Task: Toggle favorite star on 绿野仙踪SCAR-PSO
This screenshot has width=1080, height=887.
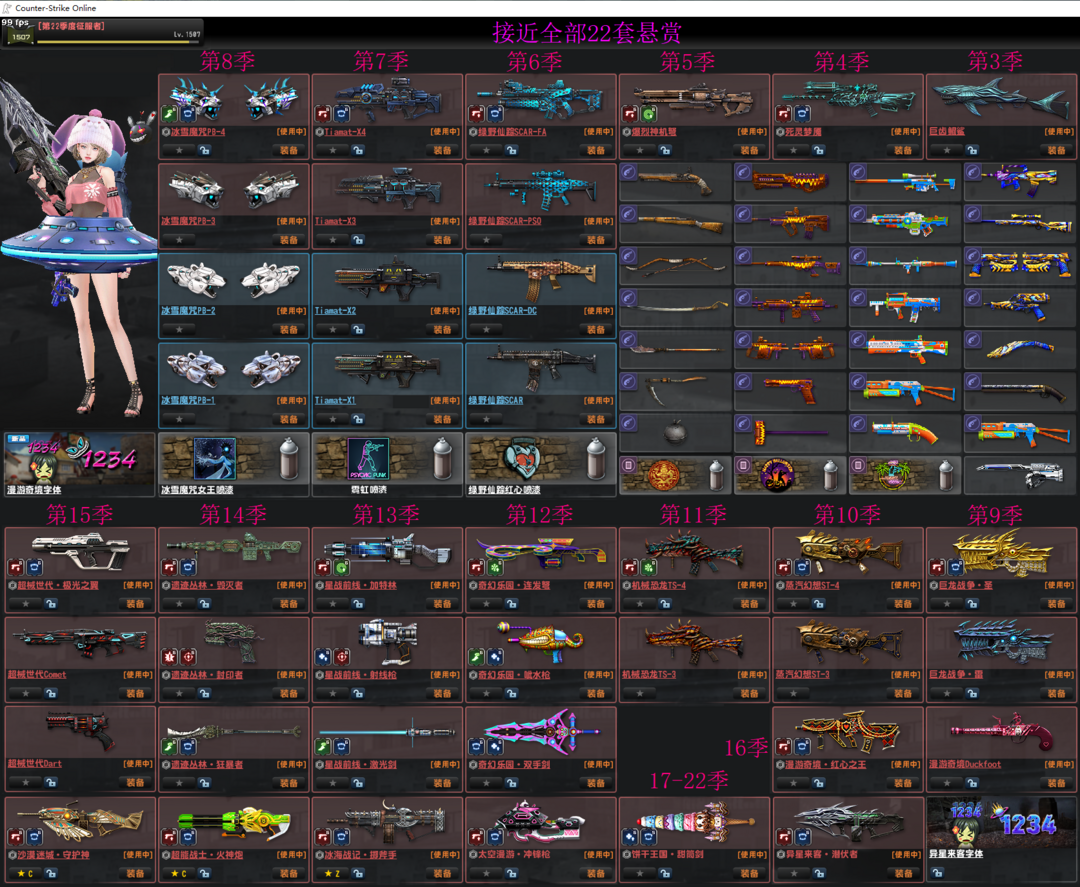Action: tap(487, 240)
